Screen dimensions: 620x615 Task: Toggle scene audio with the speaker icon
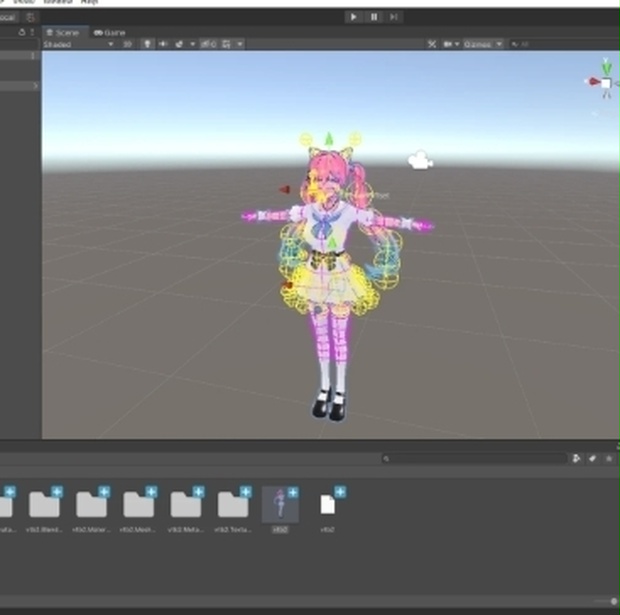[163, 44]
